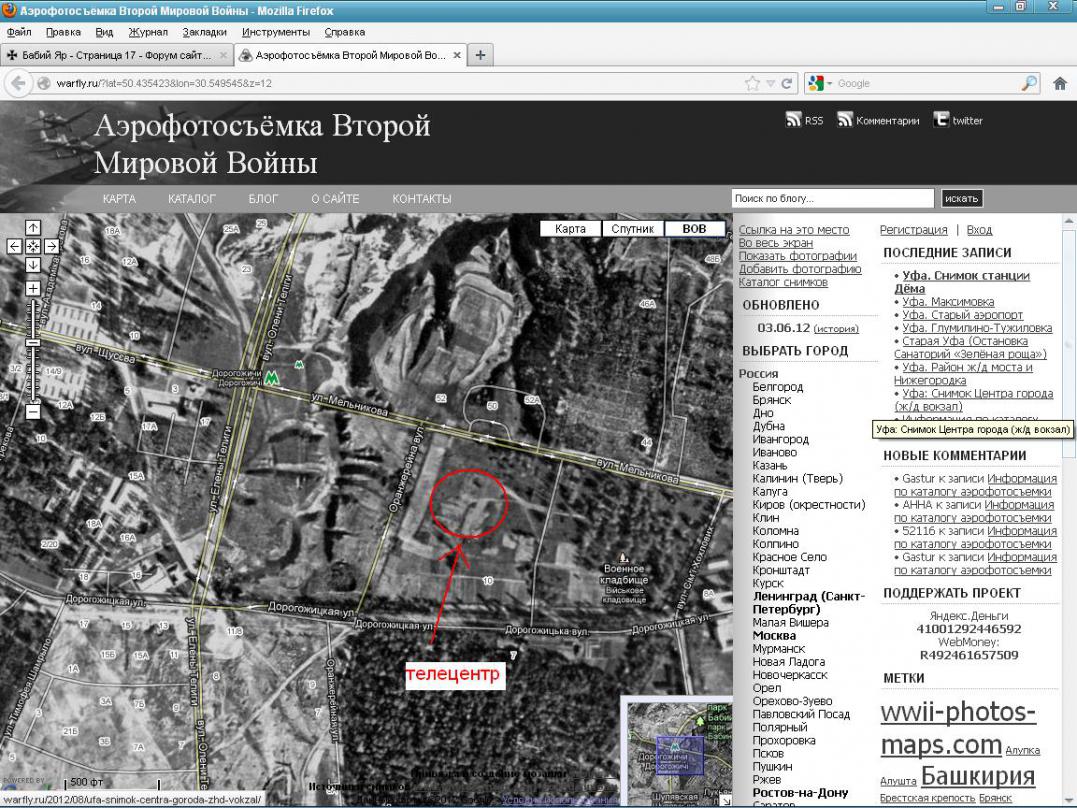The width and height of the screenshot is (1077, 808).
Task: Open the RSS feed icon link
Action: (795, 121)
